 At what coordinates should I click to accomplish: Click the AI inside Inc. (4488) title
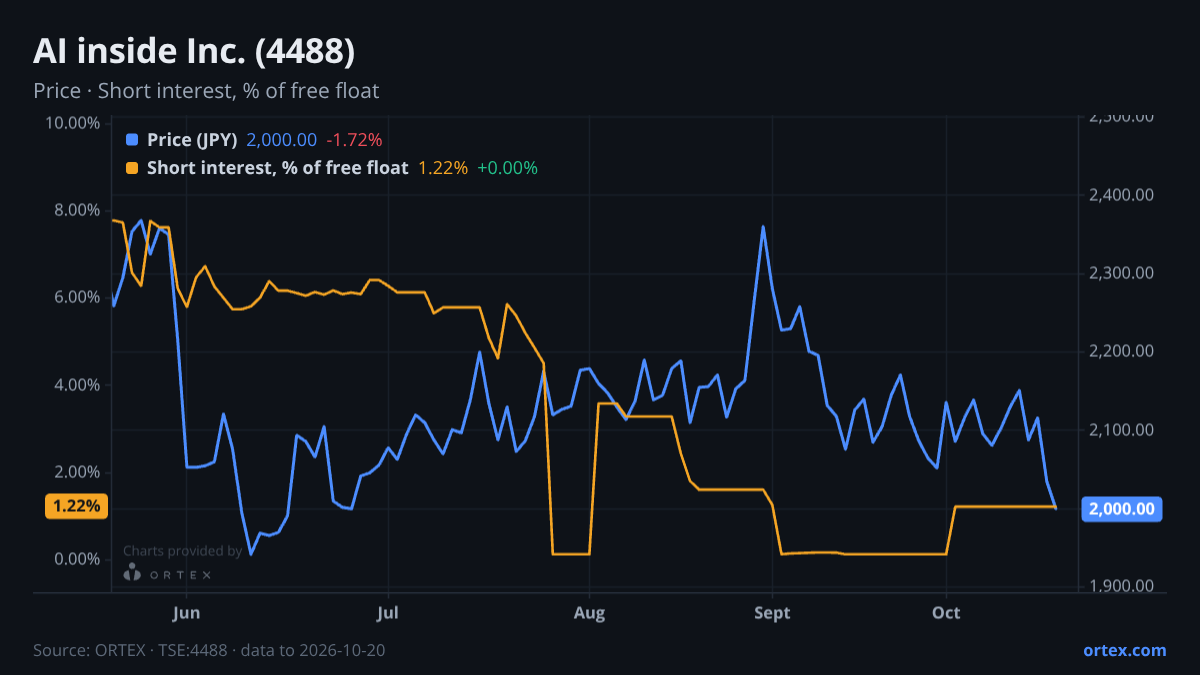(x=194, y=50)
